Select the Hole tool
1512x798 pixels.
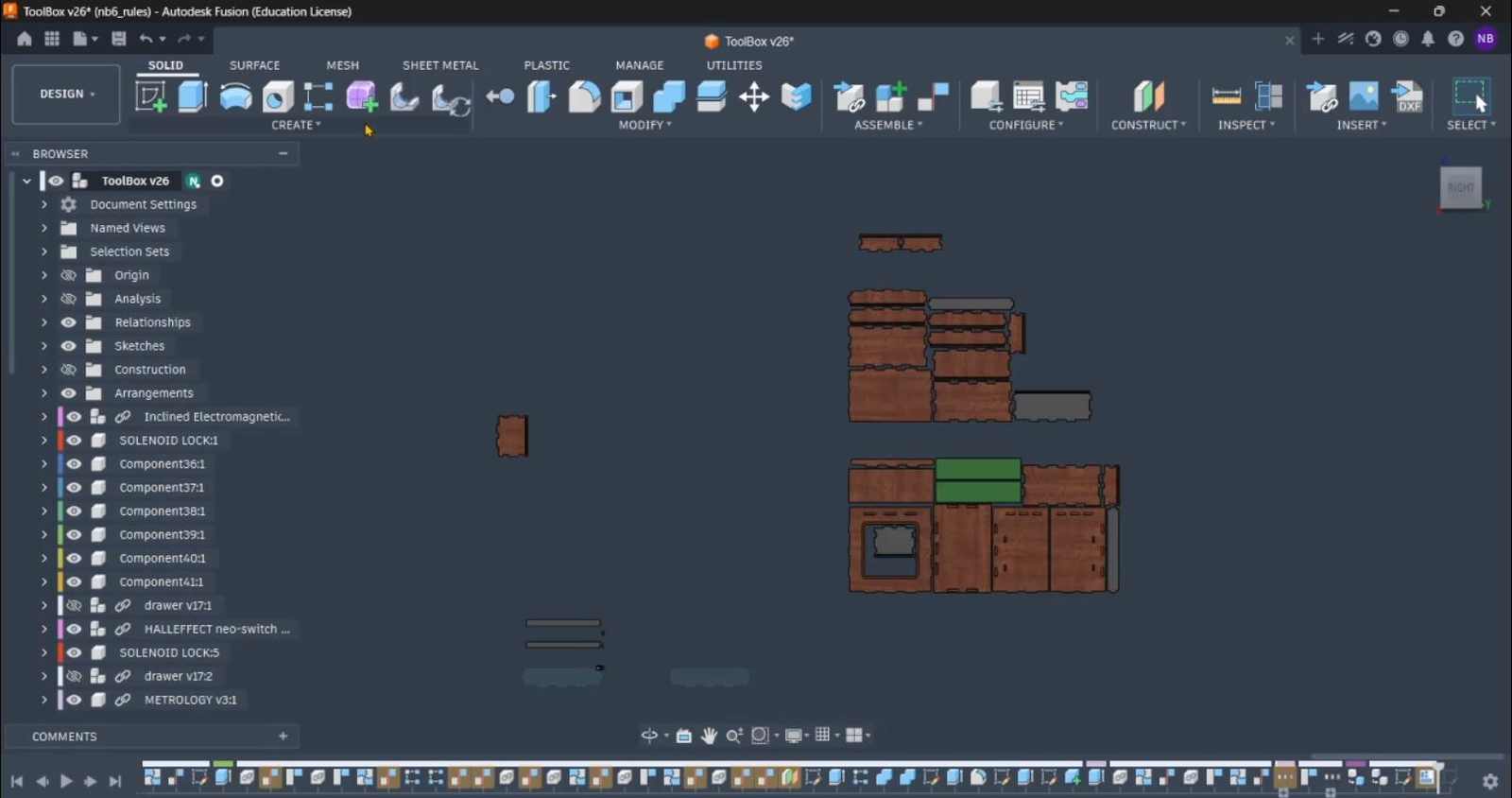pos(278,96)
